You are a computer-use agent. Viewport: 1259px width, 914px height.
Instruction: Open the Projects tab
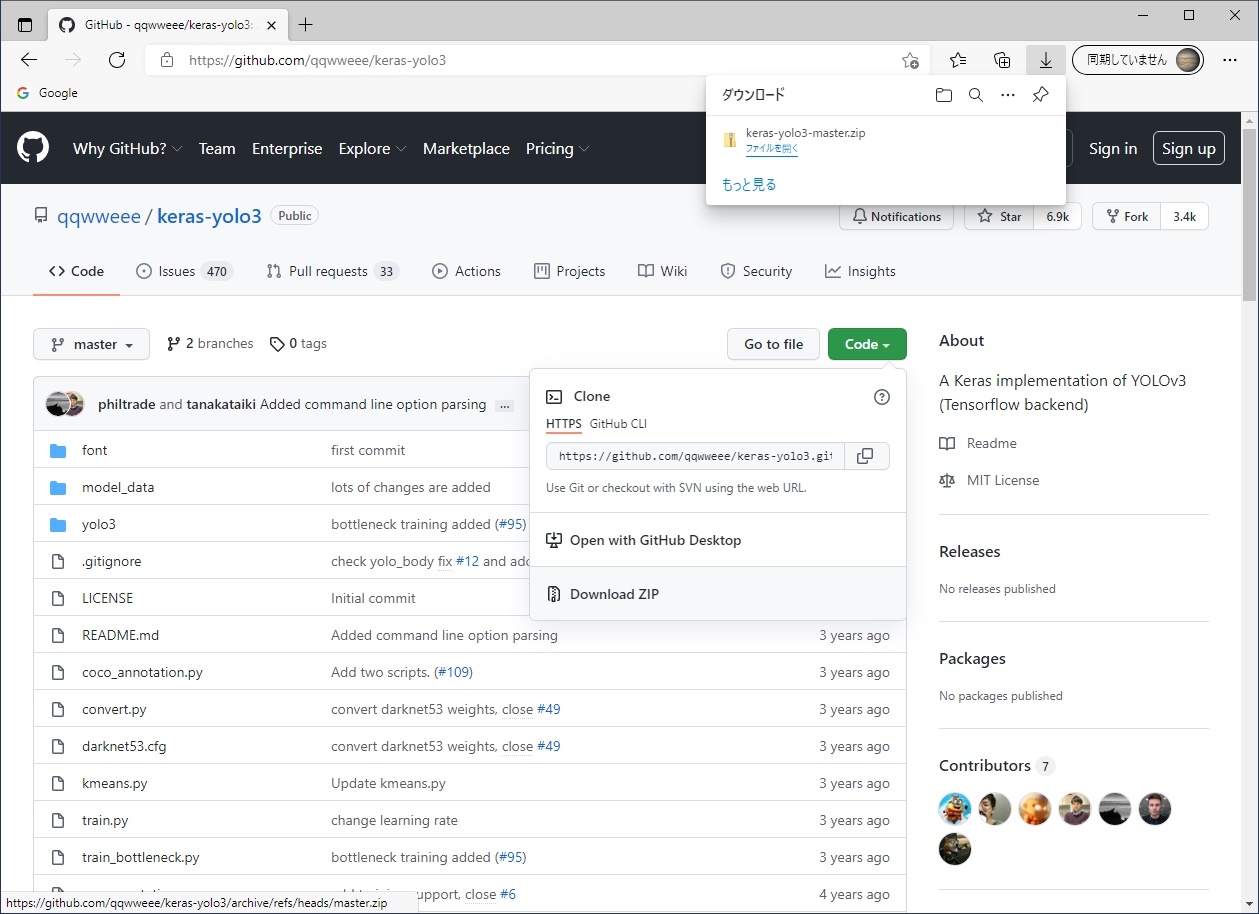[569, 271]
